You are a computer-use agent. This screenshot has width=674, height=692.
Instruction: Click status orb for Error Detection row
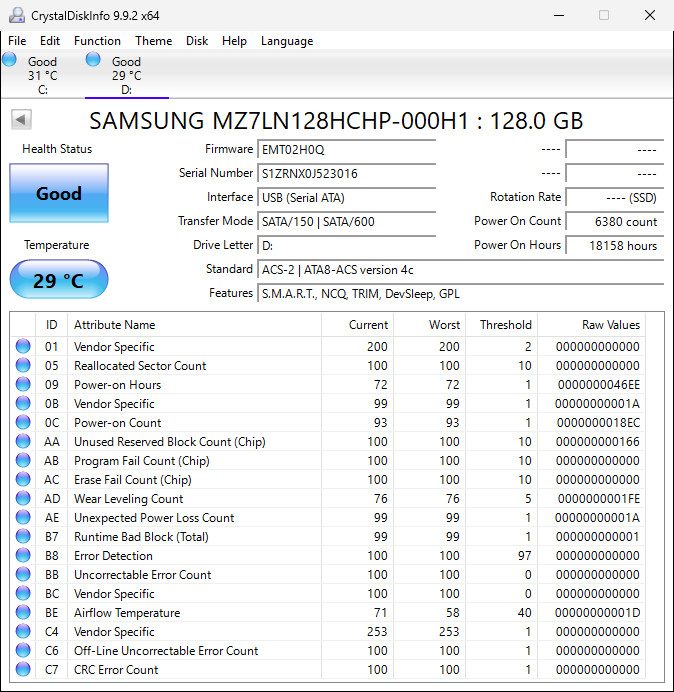(23, 555)
